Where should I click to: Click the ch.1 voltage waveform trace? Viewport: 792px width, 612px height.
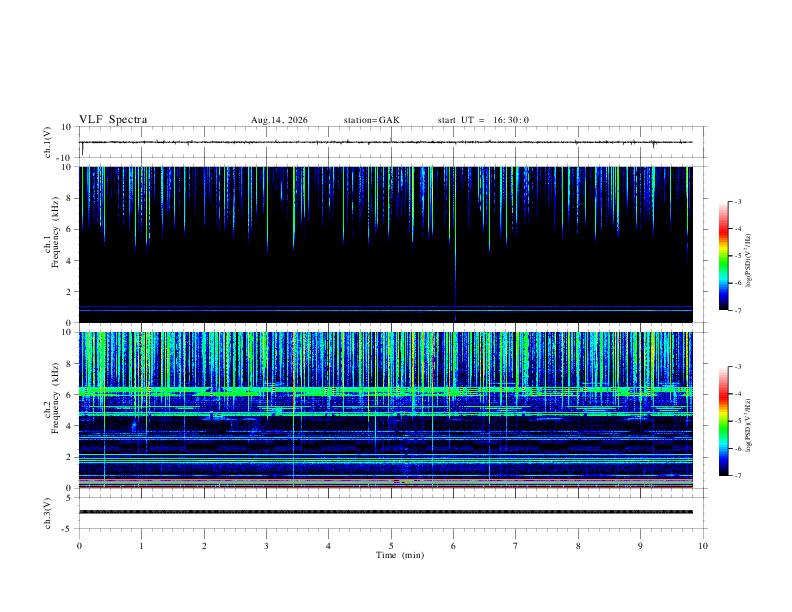[385, 142]
